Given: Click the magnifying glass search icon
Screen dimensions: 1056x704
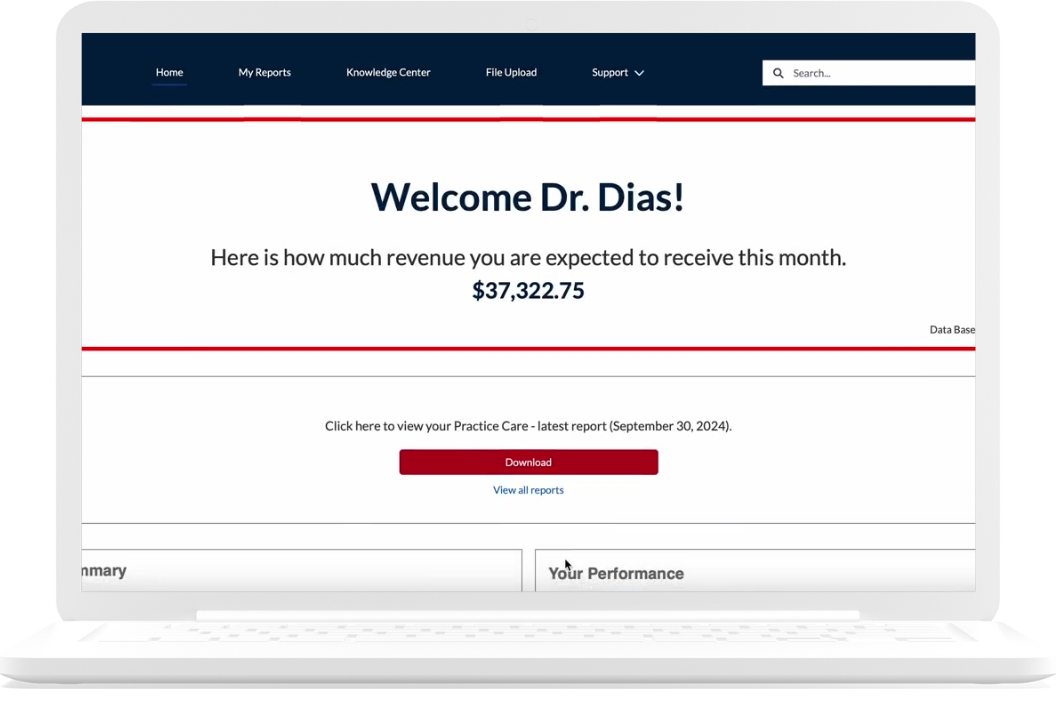Looking at the screenshot, I should (778, 72).
